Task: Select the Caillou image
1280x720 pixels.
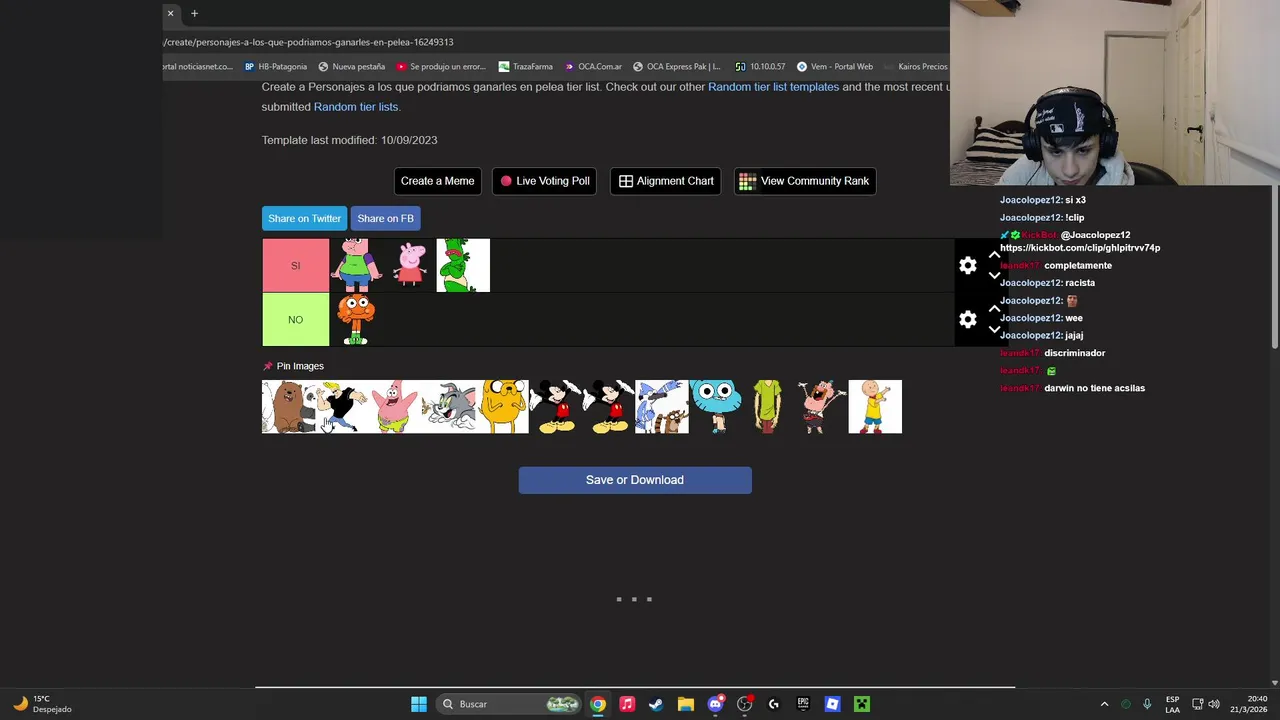Action: [875, 407]
